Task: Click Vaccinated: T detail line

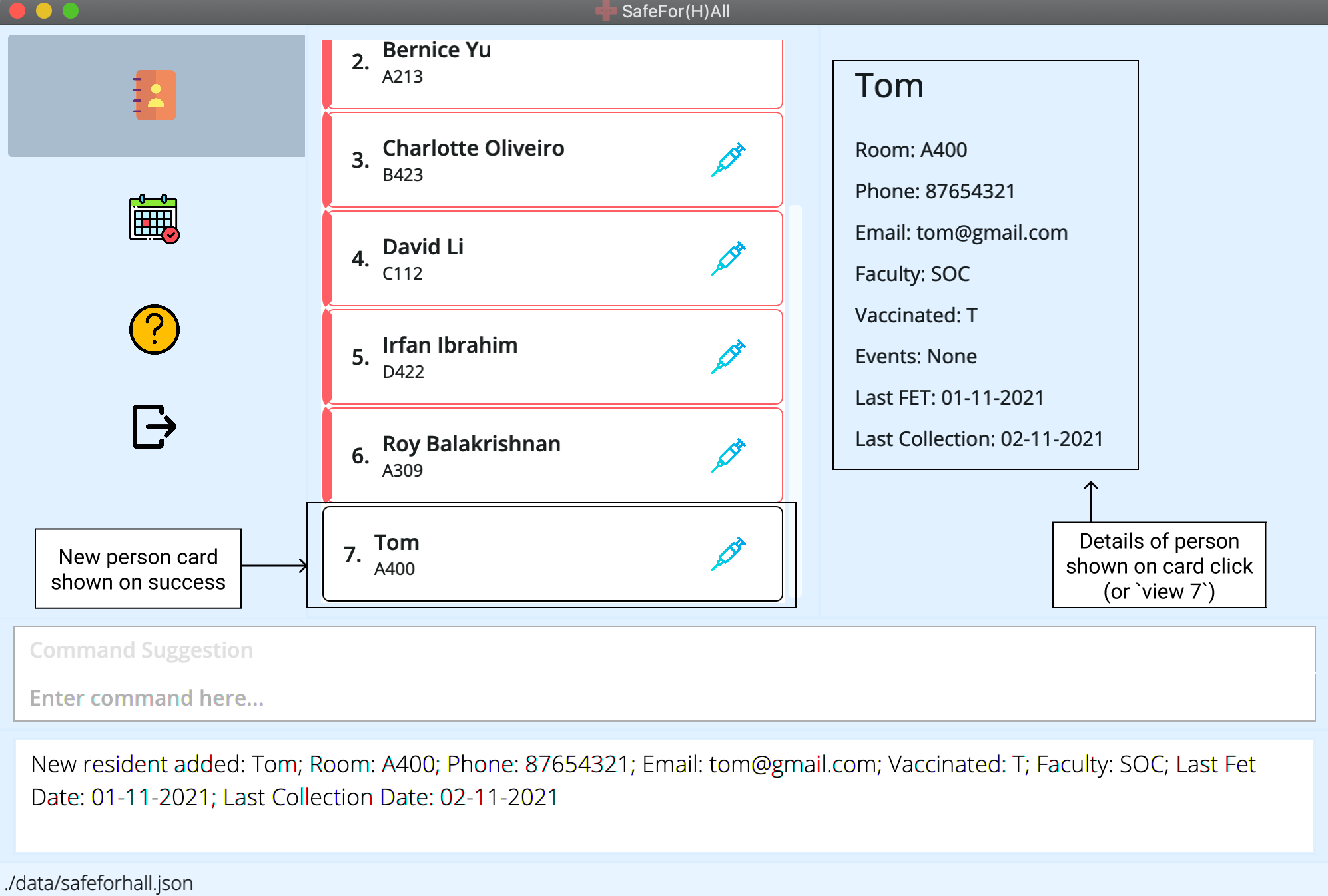Action: pyautogui.click(x=916, y=315)
